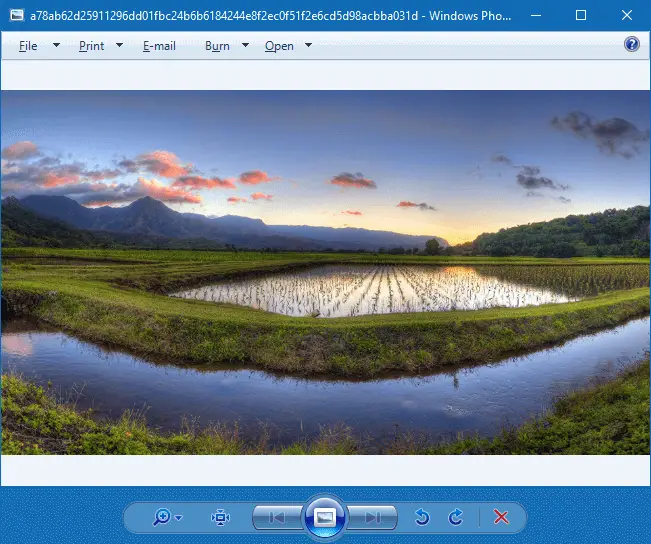Minimize the Photo Viewer window

click(535, 15)
